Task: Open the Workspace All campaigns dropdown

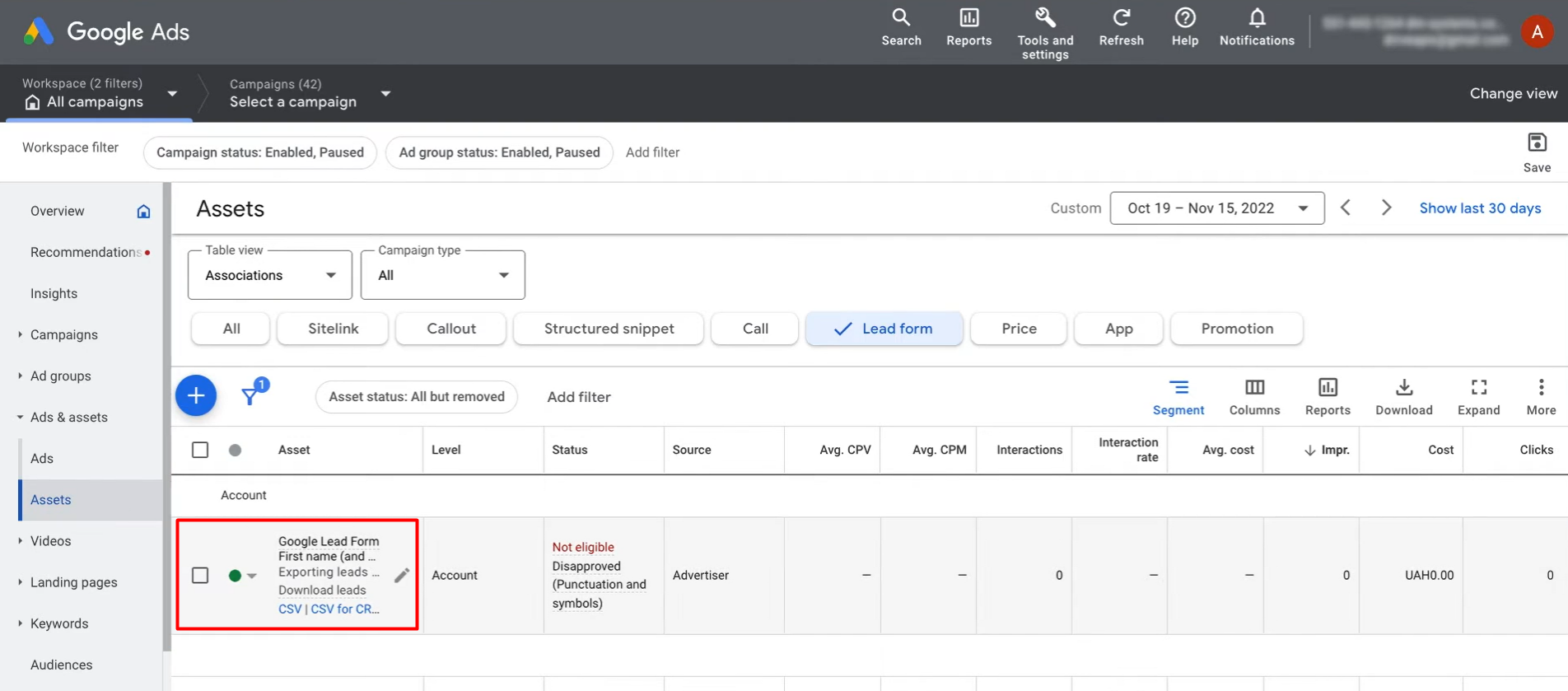Action: [172, 94]
